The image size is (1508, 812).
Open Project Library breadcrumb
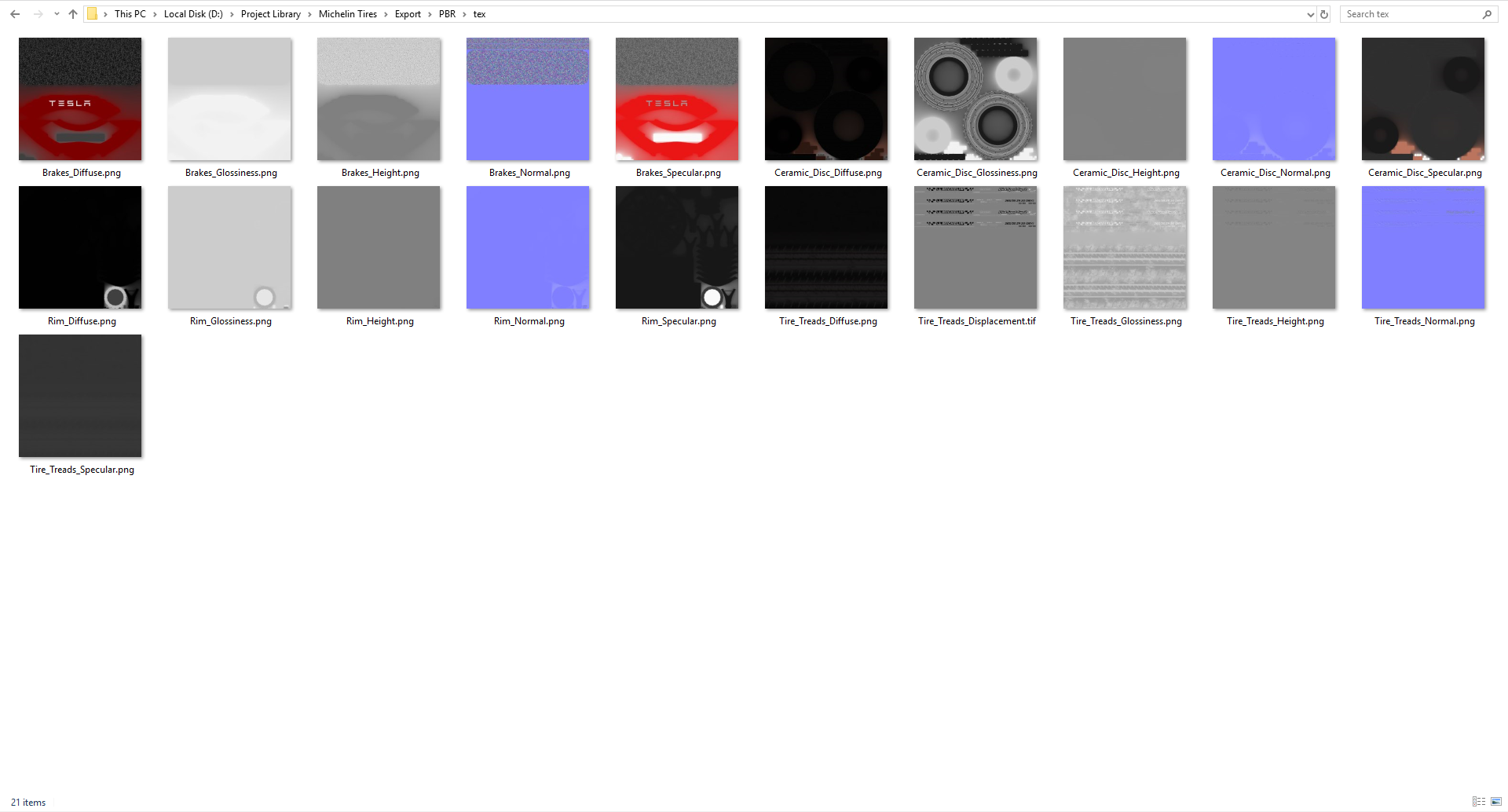click(x=271, y=14)
